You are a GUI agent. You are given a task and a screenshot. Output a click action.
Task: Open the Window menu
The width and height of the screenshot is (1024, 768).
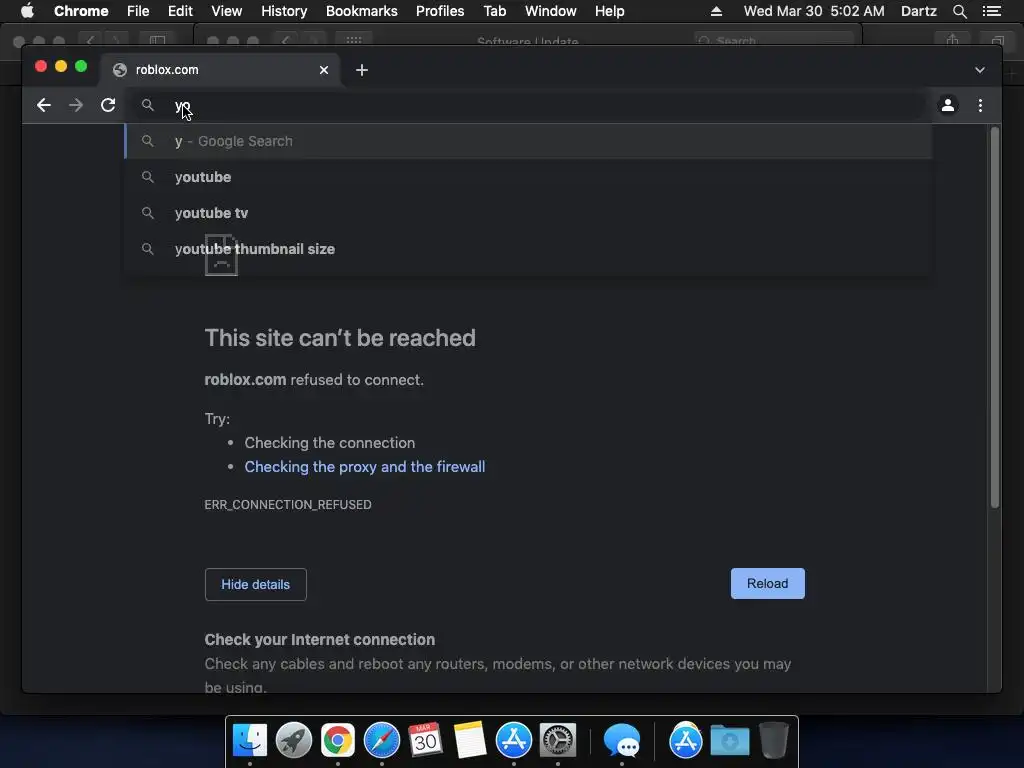click(x=551, y=11)
